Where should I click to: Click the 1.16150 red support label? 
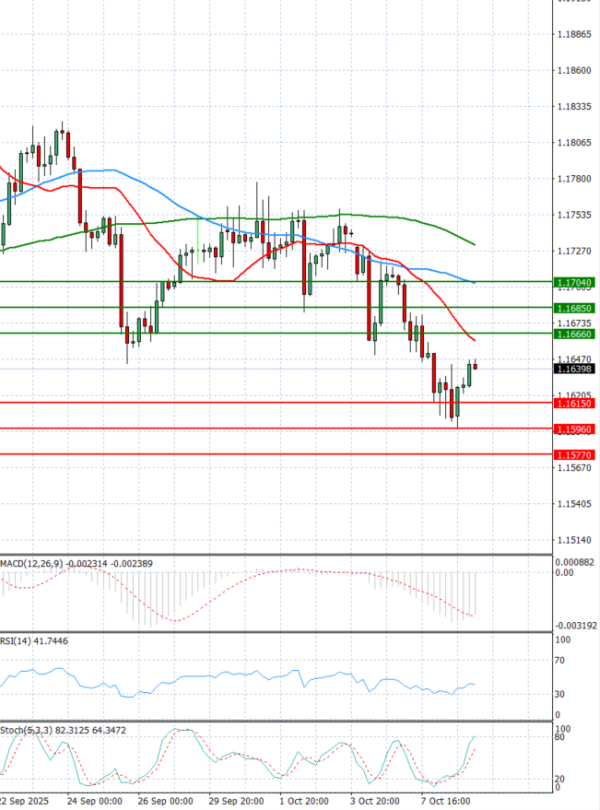click(x=575, y=403)
